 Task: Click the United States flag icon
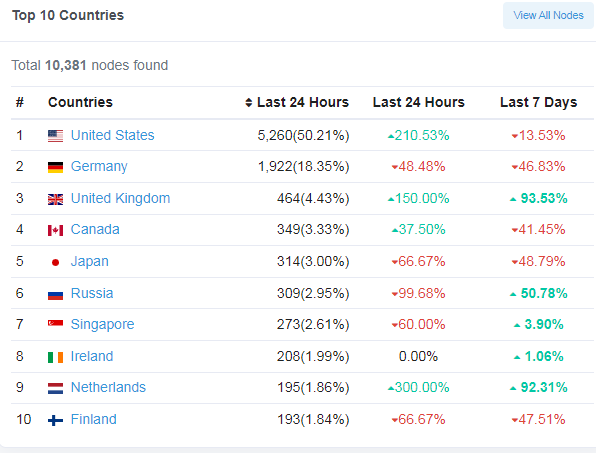tap(55, 136)
